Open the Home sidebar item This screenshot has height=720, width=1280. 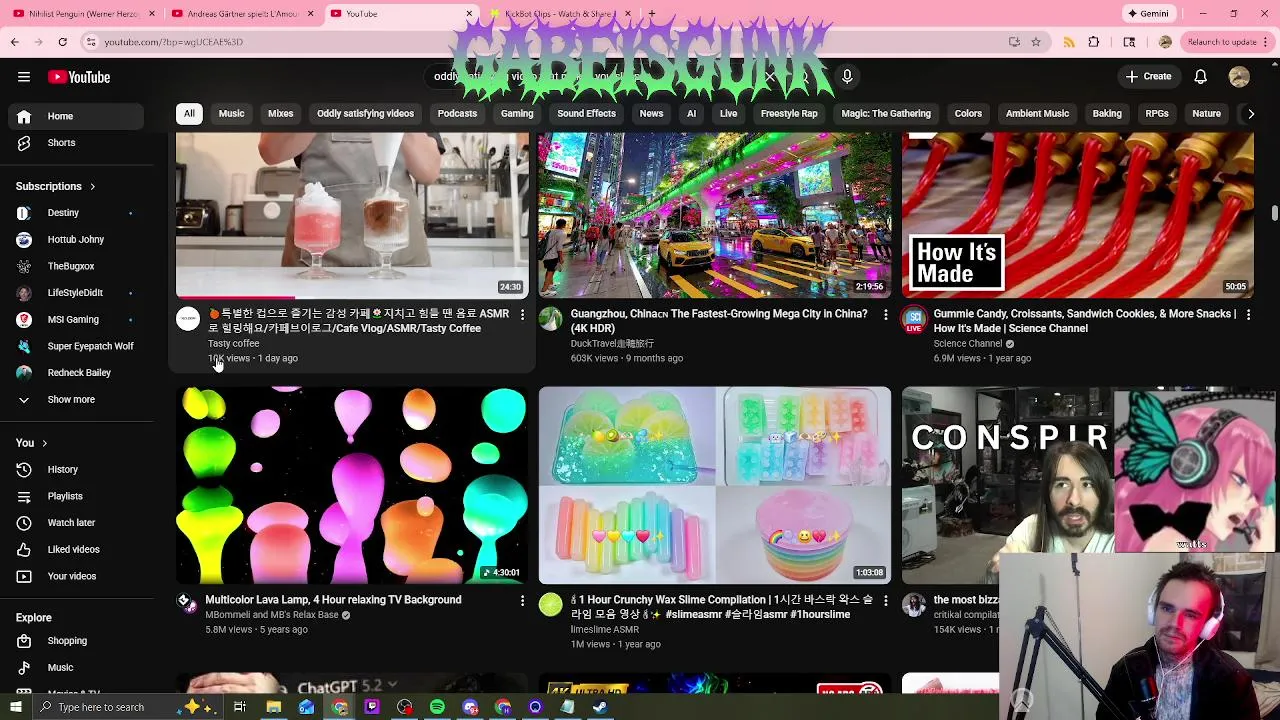click(x=76, y=116)
